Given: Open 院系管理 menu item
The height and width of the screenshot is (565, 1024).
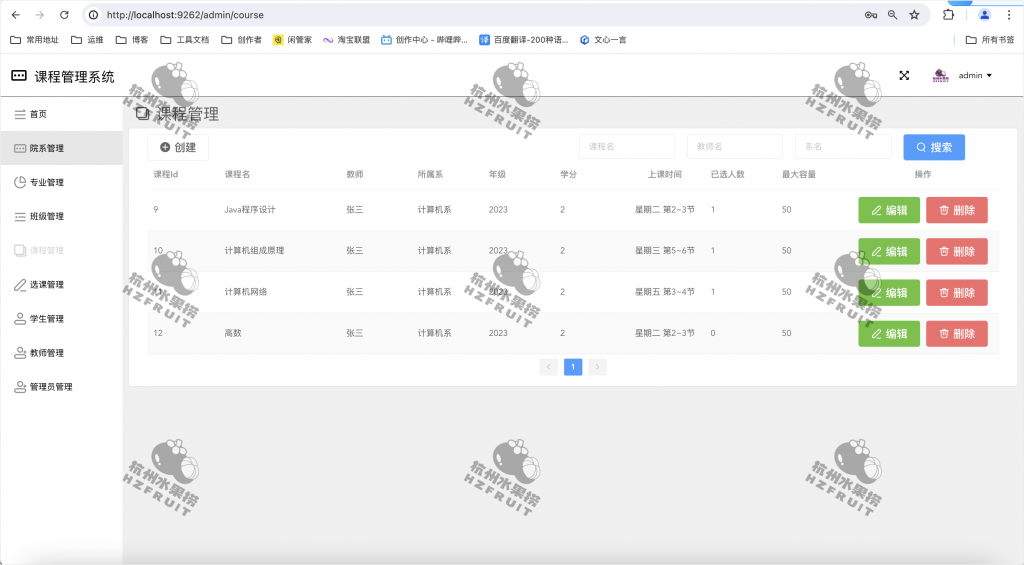Looking at the screenshot, I should tap(61, 148).
